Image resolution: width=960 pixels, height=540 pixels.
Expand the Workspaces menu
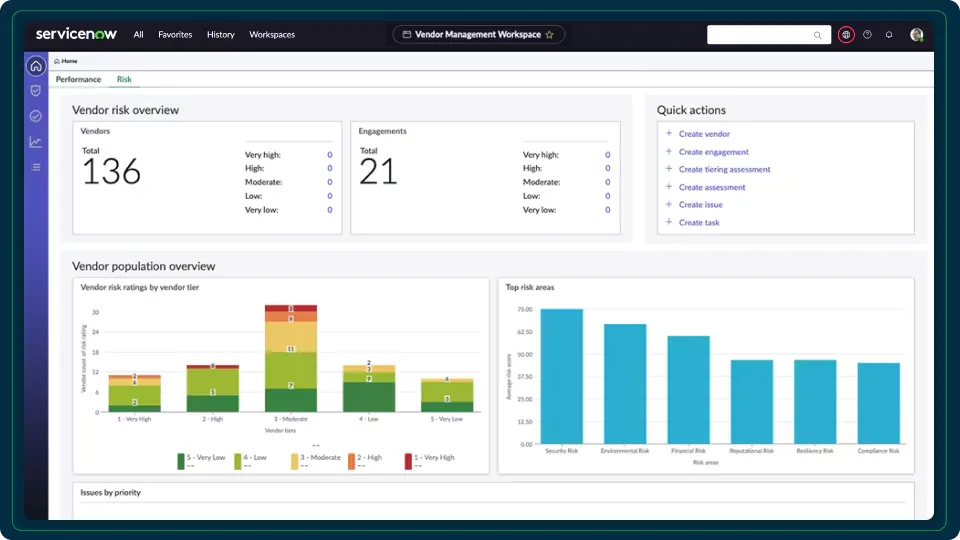pos(272,35)
